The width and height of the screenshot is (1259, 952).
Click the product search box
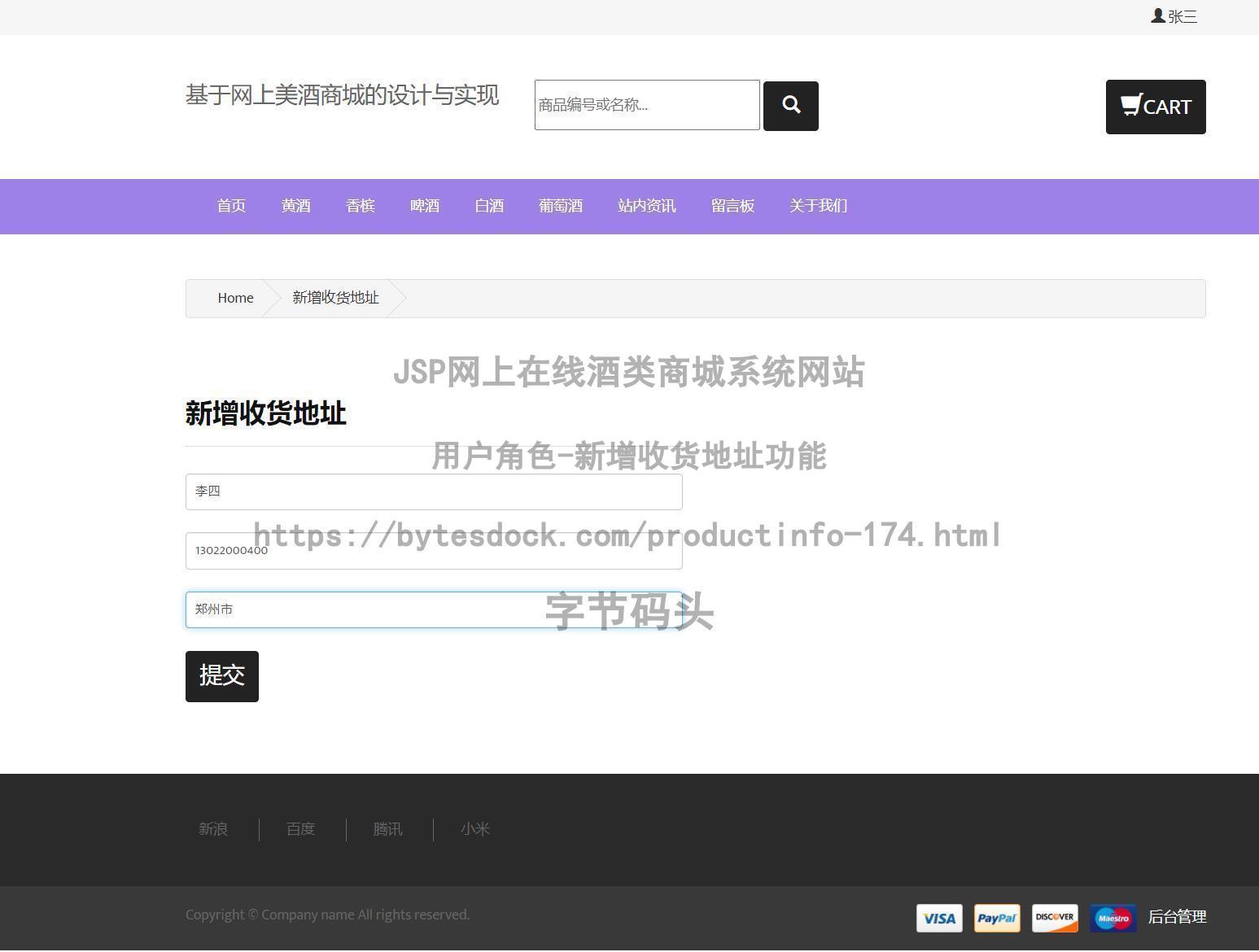[x=646, y=105]
